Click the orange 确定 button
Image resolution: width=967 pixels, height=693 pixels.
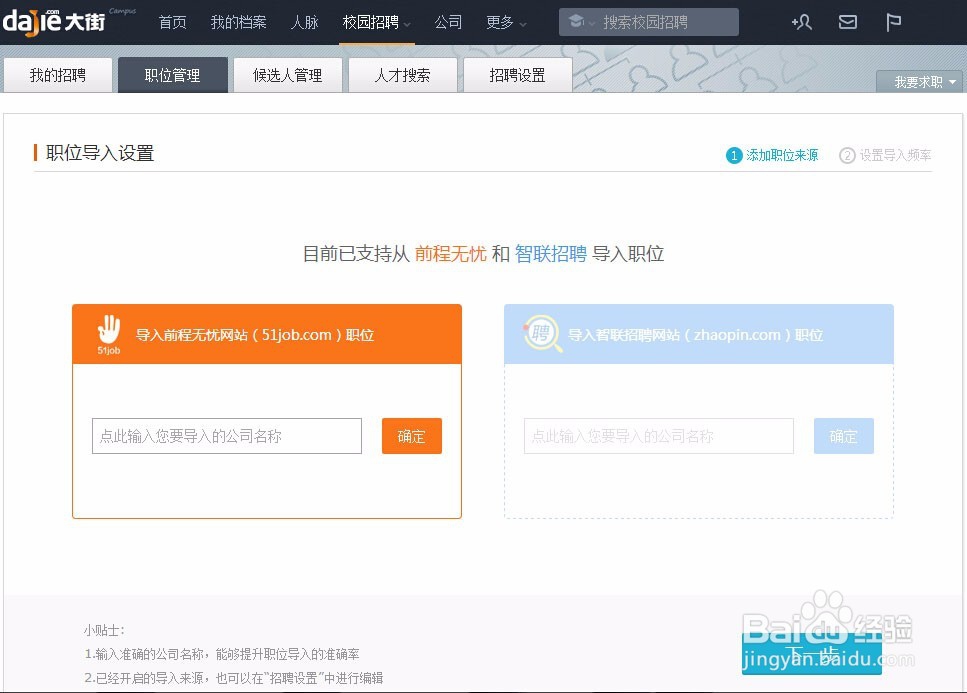(411, 436)
